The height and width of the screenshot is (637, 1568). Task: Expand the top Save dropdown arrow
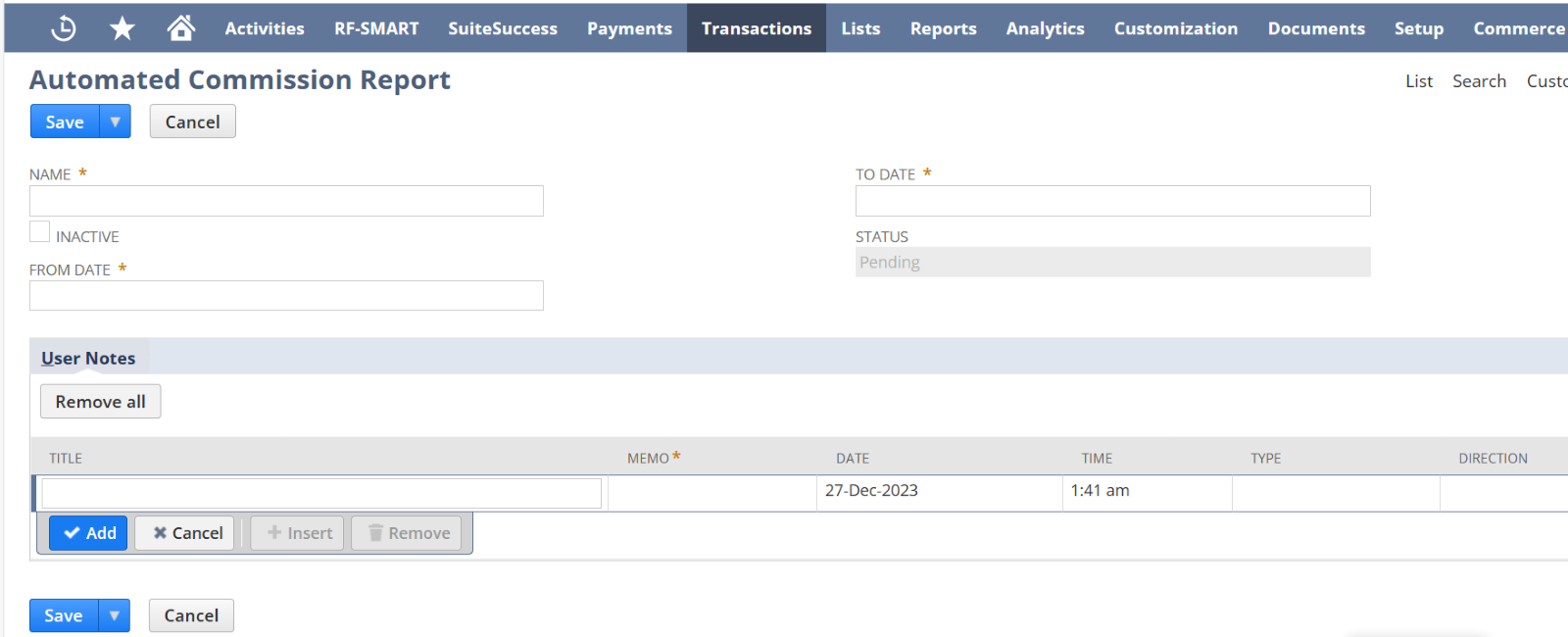tap(116, 122)
